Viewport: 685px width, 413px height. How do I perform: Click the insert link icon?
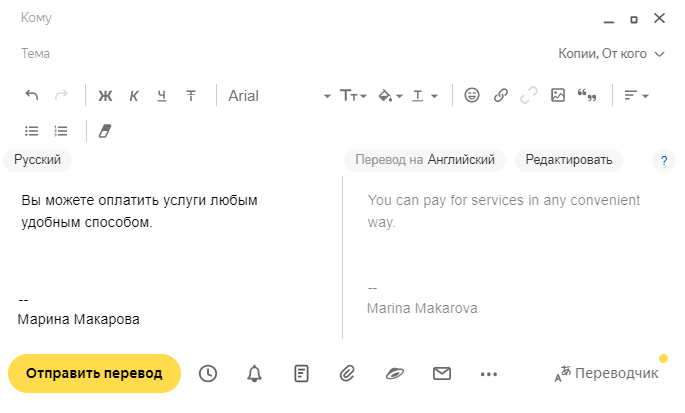[x=501, y=96]
